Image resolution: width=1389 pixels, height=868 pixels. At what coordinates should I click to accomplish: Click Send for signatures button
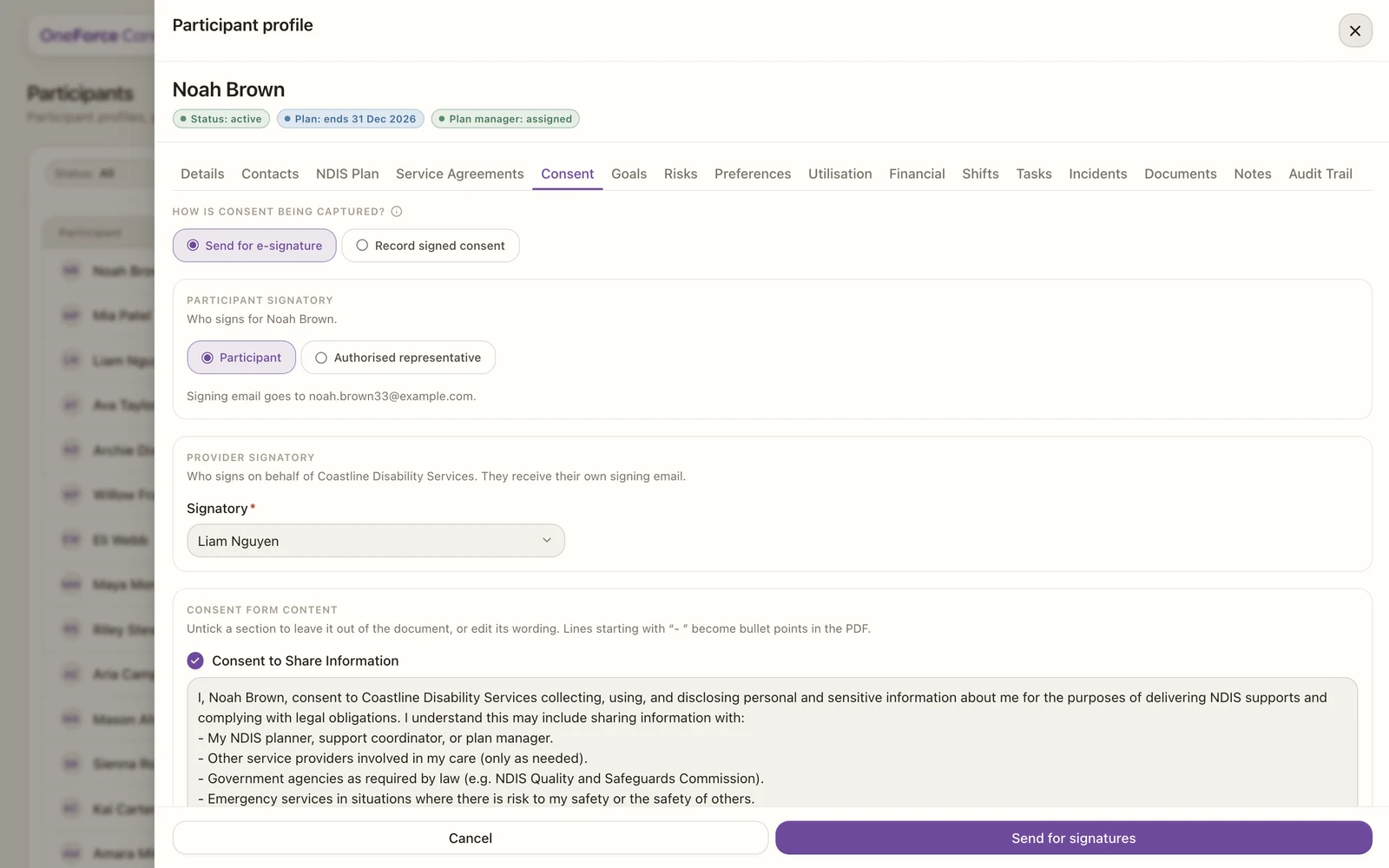pos(1074,838)
